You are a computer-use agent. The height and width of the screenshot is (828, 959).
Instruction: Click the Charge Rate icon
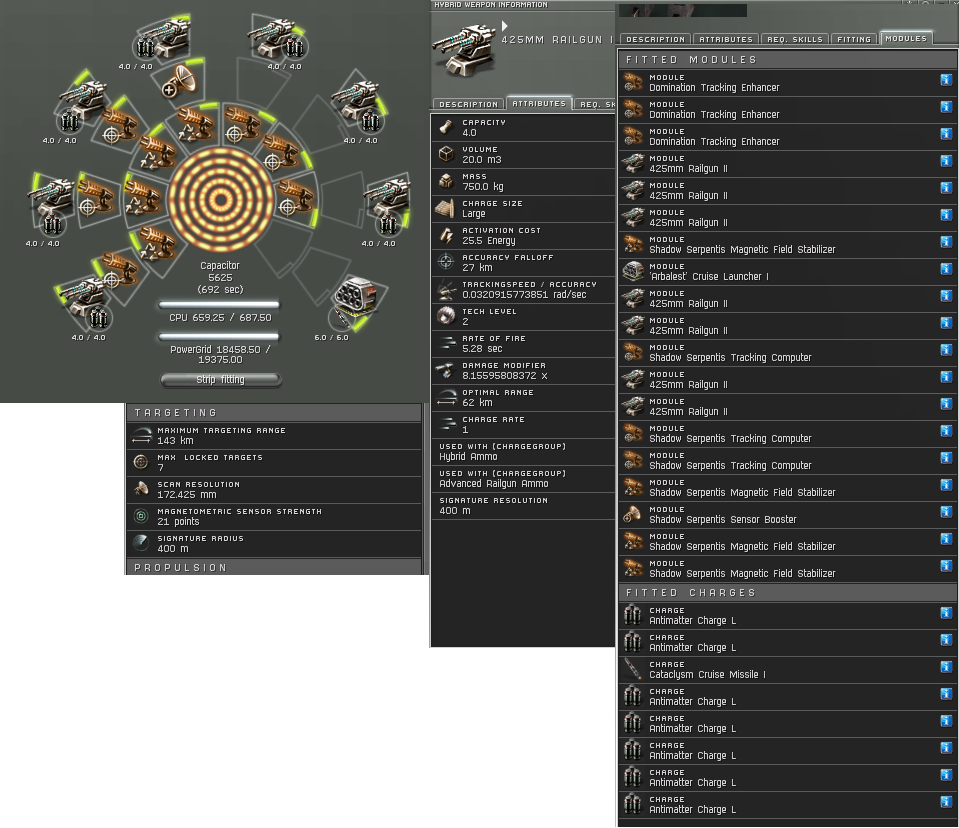click(446, 424)
